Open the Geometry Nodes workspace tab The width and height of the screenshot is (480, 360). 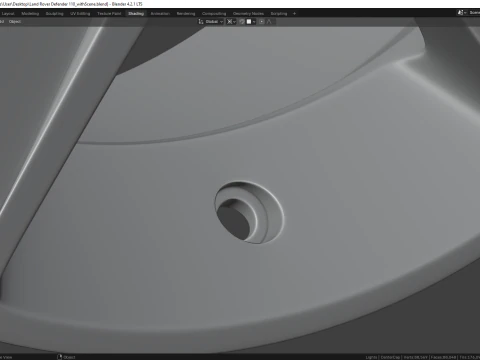point(248,14)
